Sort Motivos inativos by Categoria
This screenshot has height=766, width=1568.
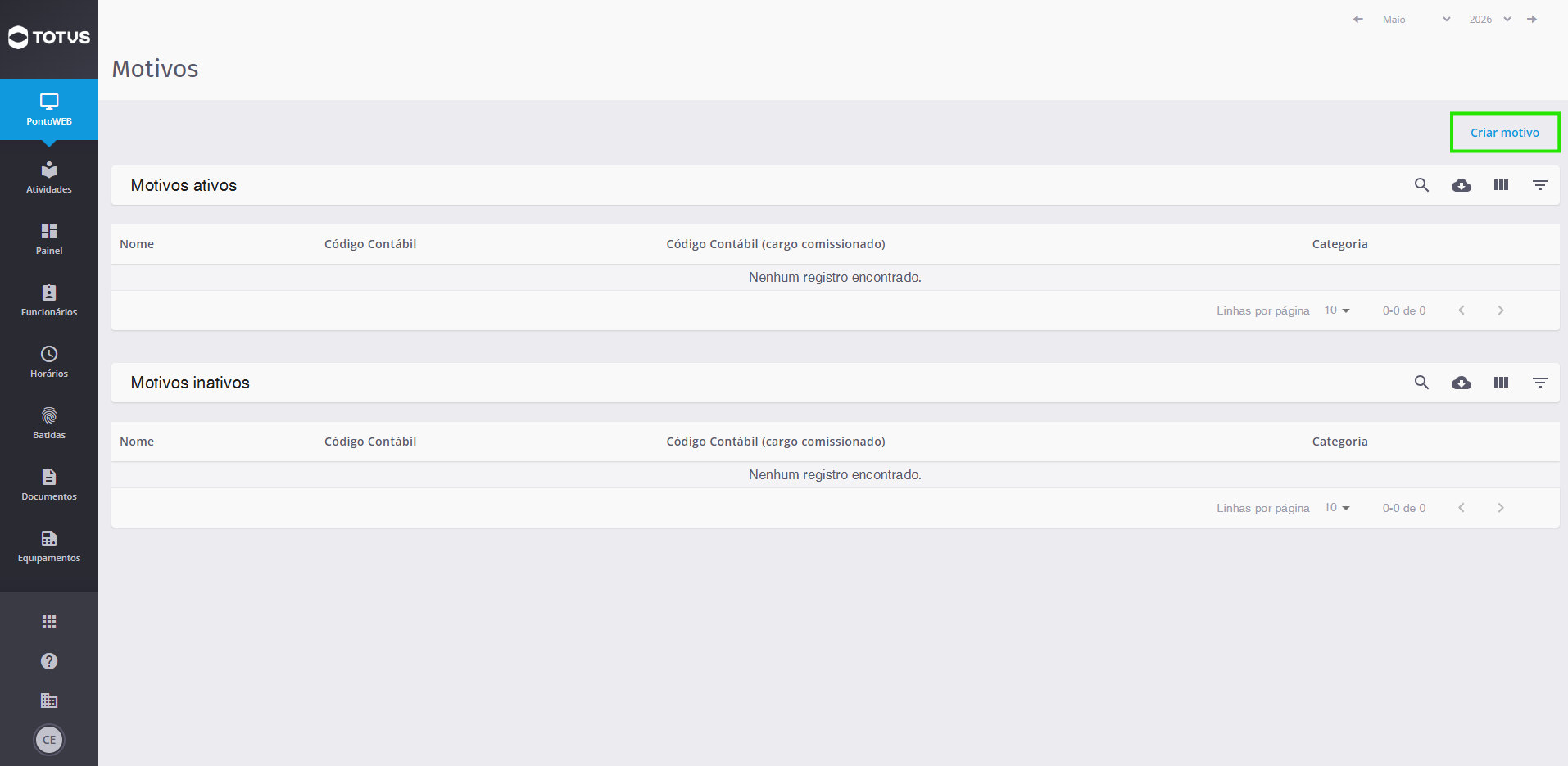tap(1340, 442)
